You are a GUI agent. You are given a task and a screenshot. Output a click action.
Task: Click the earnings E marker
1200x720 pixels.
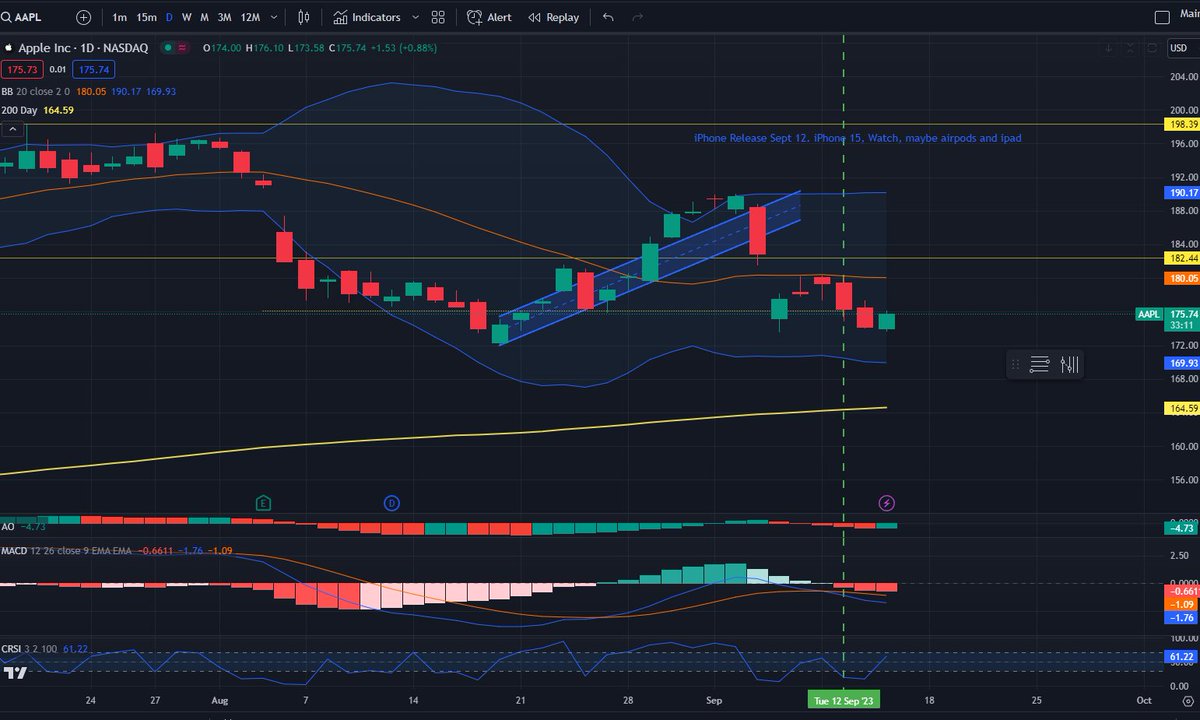click(263, 502)
